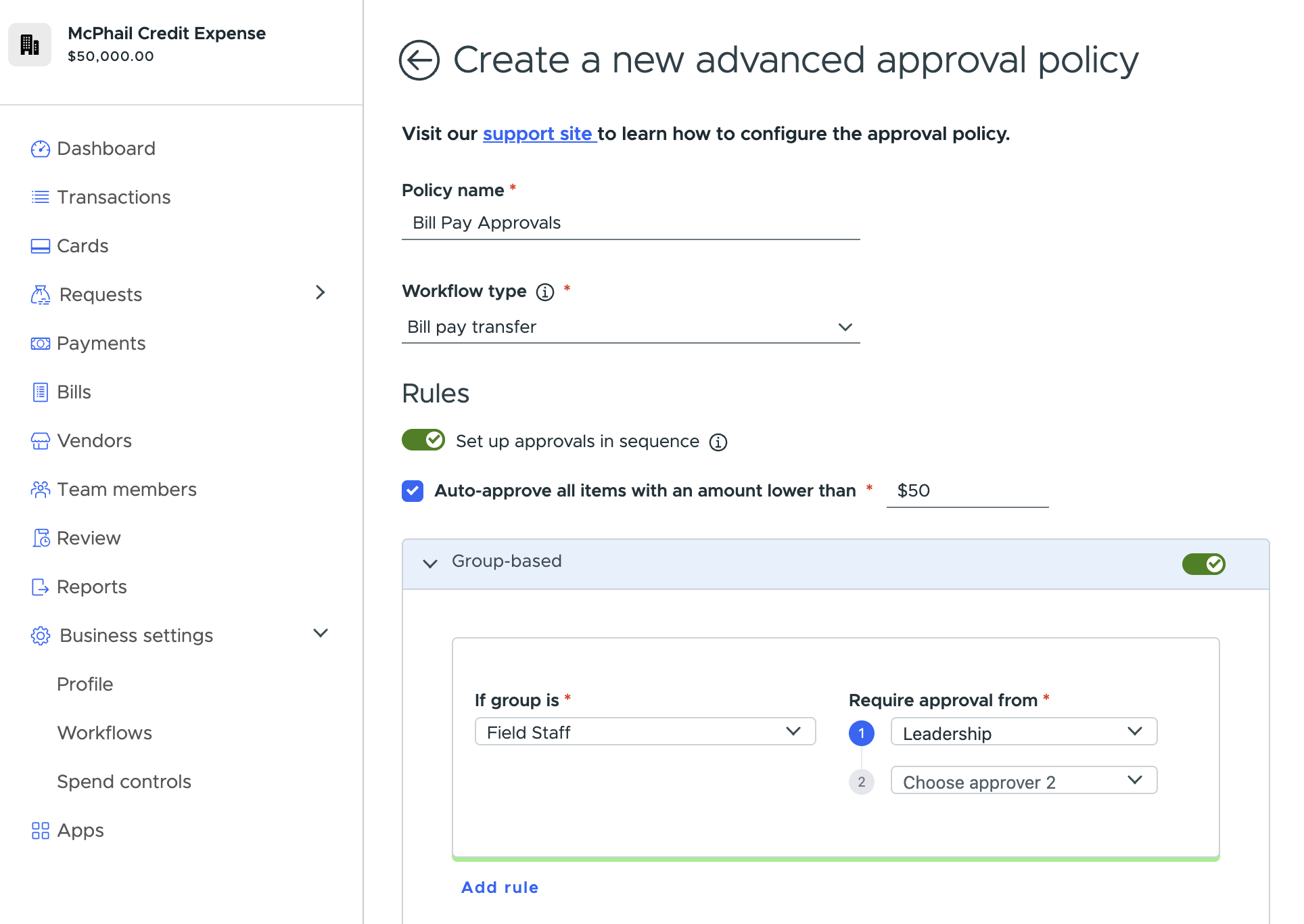Open the Profile settings item
Image resolution: width=1304 pixels, height=924 pixels.
85,685
